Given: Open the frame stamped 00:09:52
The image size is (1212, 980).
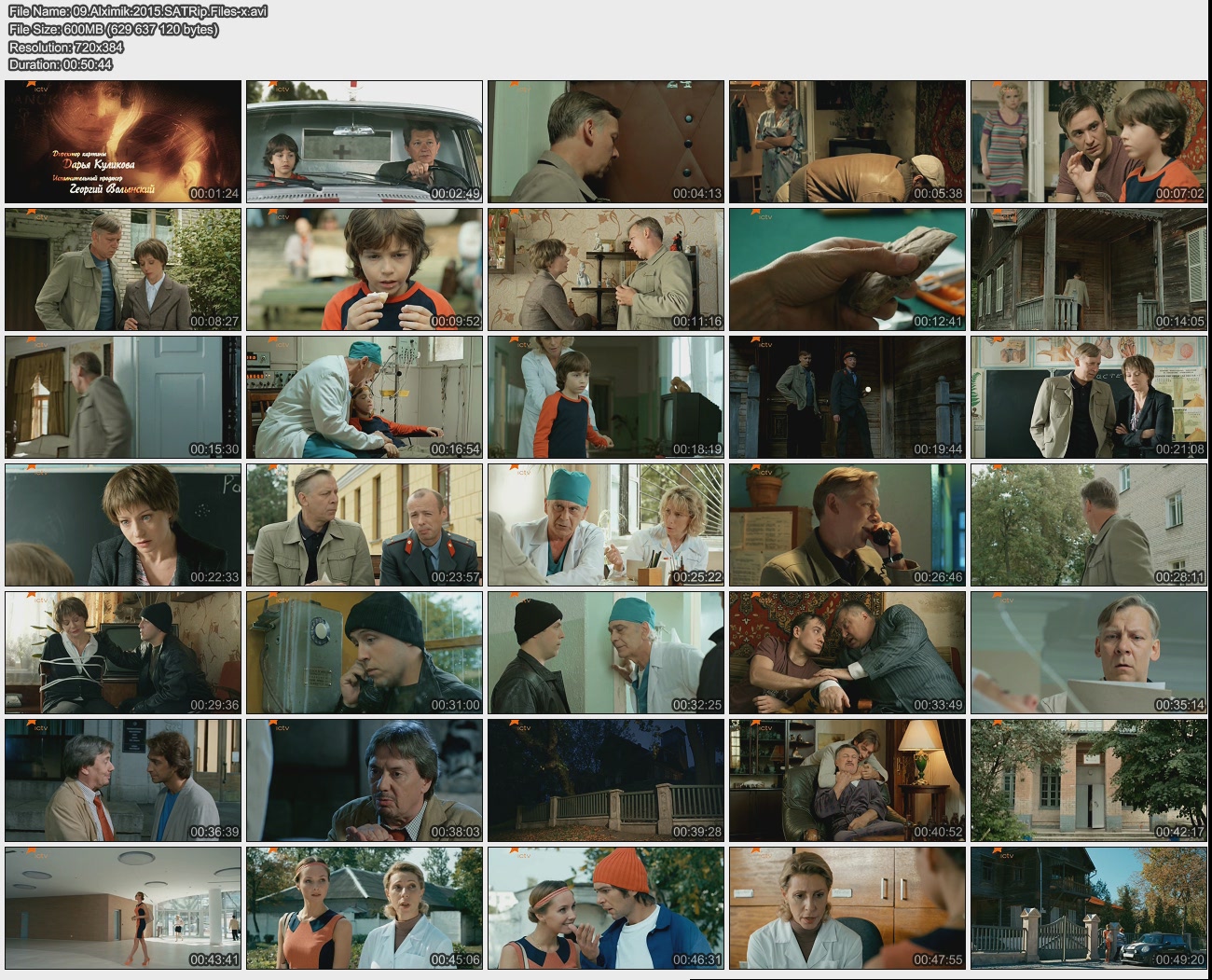Looking at the screenshot, I should pos(365,269).
